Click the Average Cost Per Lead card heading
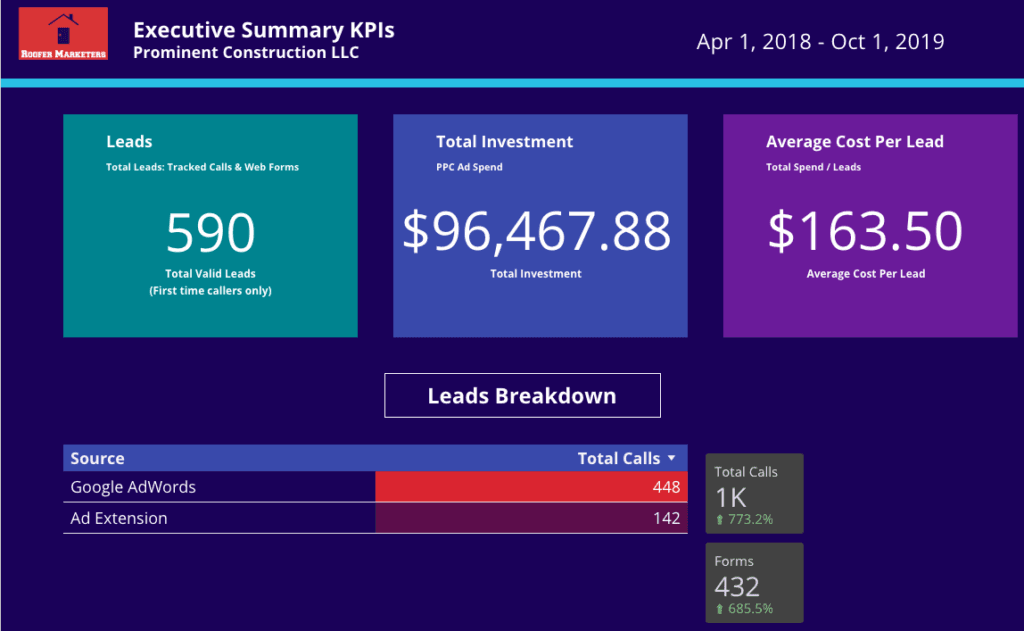This screenshot has width=1024, height=631. point(854,142)
